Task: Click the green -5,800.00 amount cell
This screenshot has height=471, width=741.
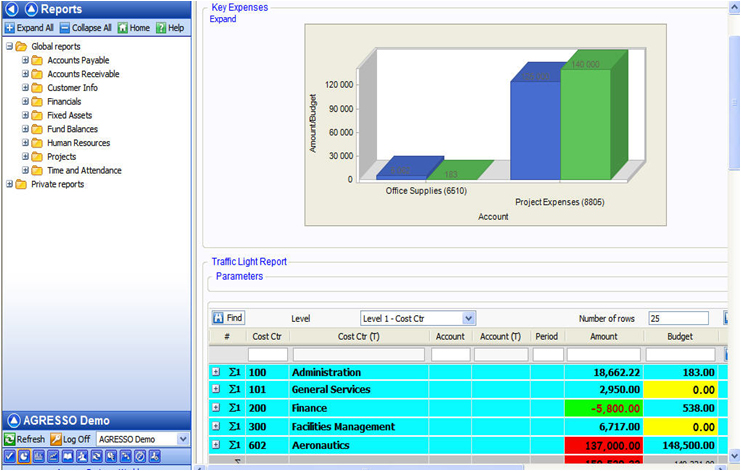Action: (x=603, y=408)
